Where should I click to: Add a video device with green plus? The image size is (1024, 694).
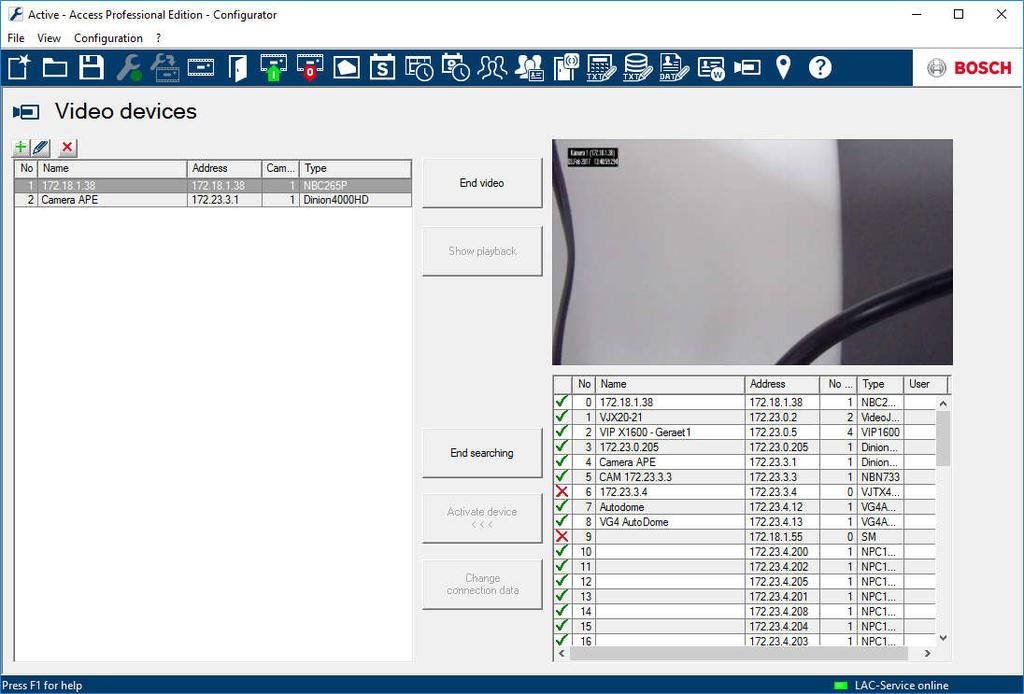(x=21, y=148)
